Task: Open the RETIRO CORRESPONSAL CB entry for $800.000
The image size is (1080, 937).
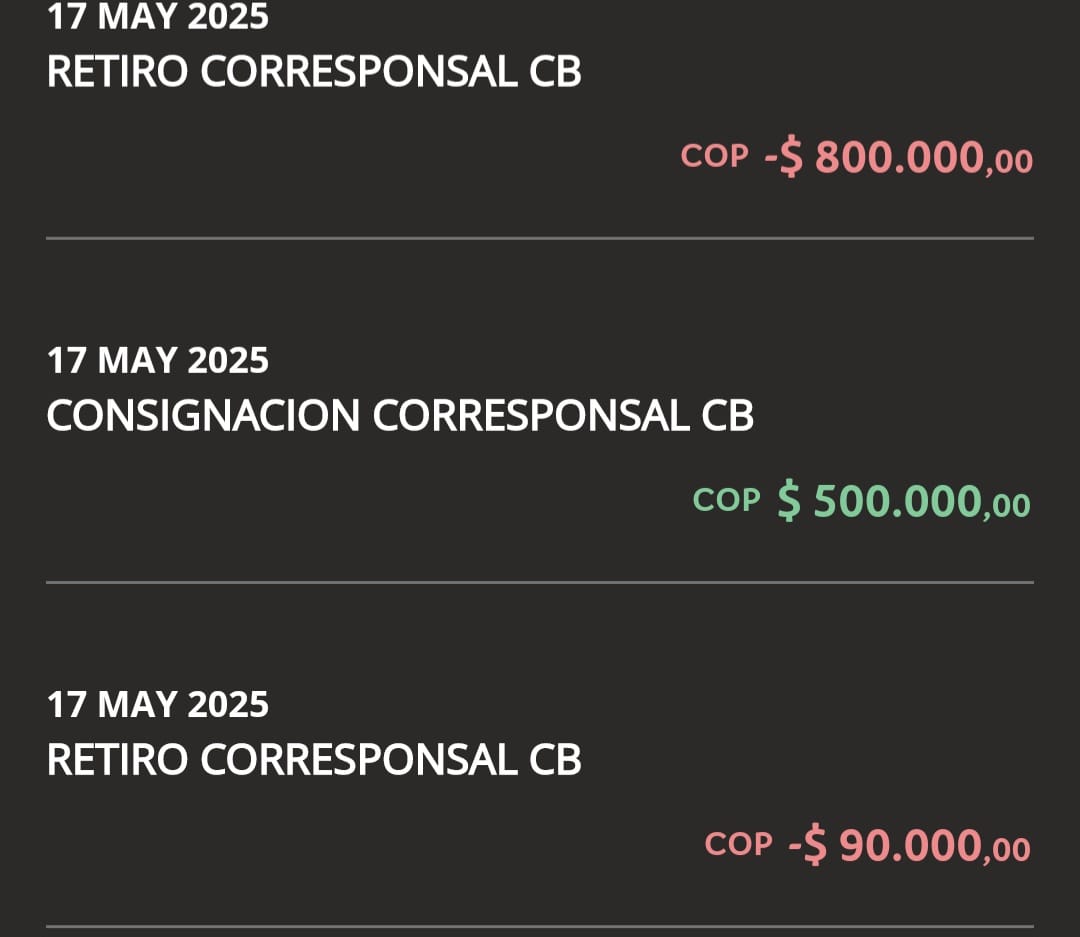Action: pos(314,72)
